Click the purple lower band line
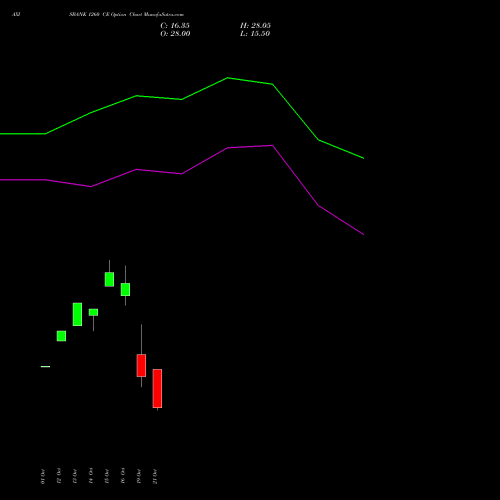The image size is (500, 500). (x=182, y=174)
